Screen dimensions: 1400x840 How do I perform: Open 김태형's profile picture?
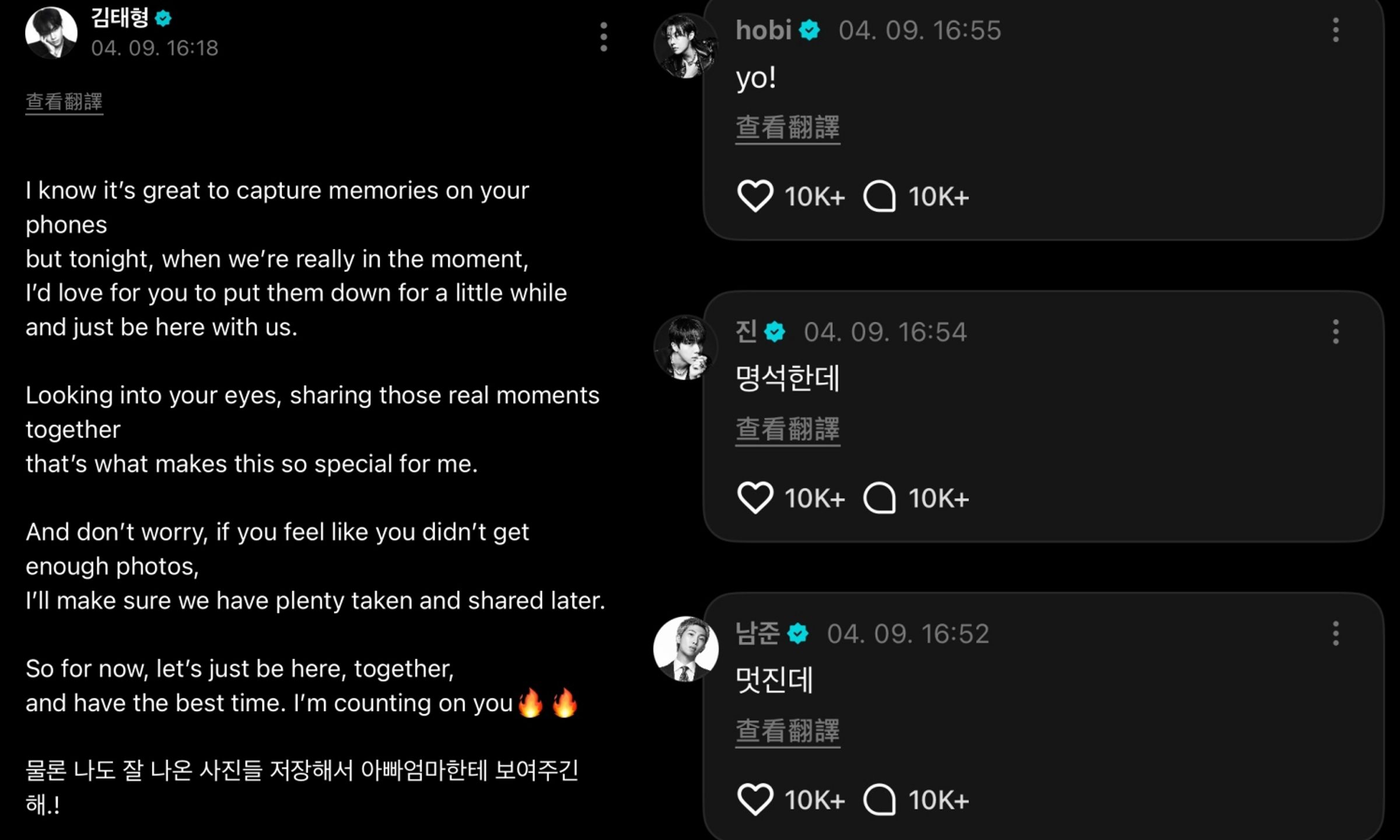[51, 33]
